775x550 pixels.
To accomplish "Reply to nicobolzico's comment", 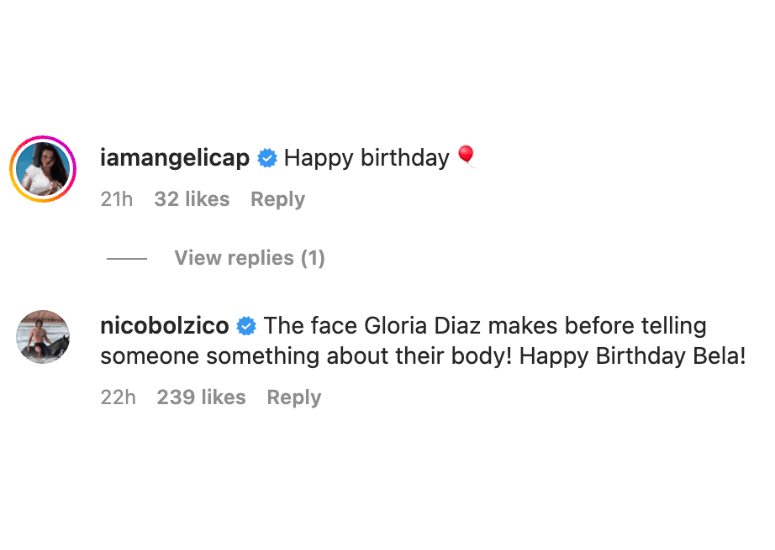I will (293, 397).
